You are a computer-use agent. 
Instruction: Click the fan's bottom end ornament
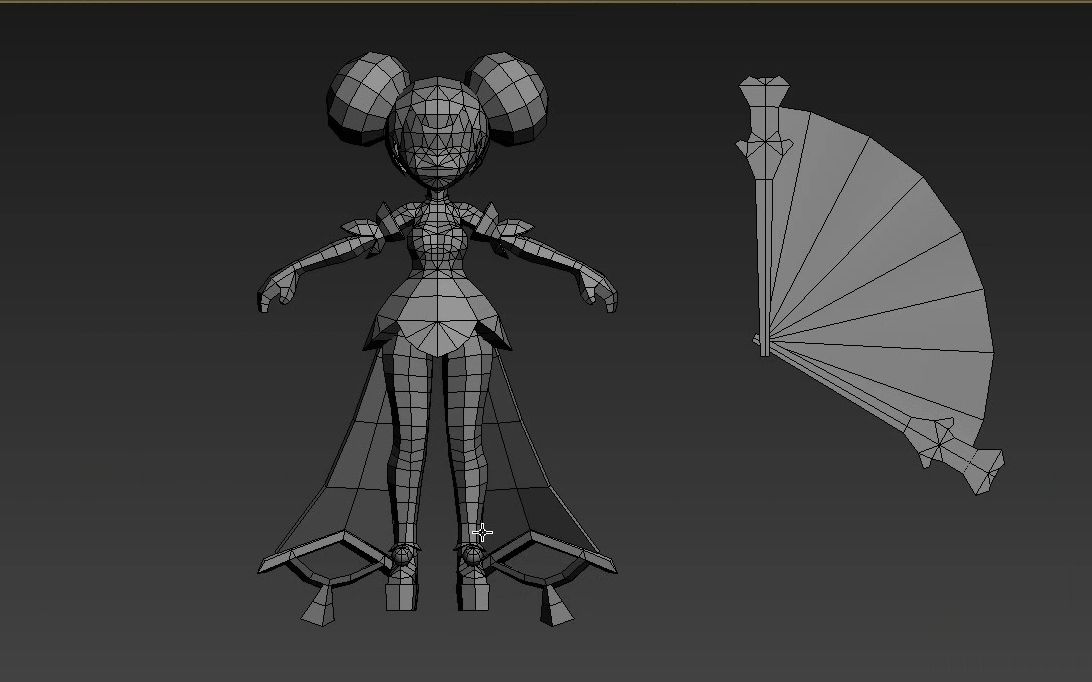[x=985, y=472]
